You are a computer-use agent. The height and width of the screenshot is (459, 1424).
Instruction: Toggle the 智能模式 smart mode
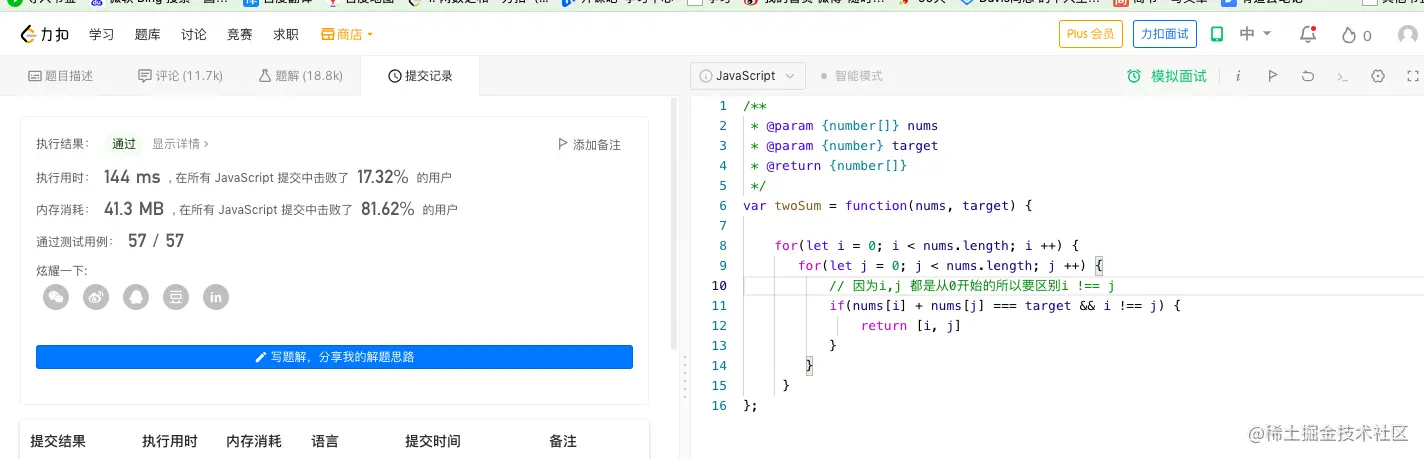850,76
